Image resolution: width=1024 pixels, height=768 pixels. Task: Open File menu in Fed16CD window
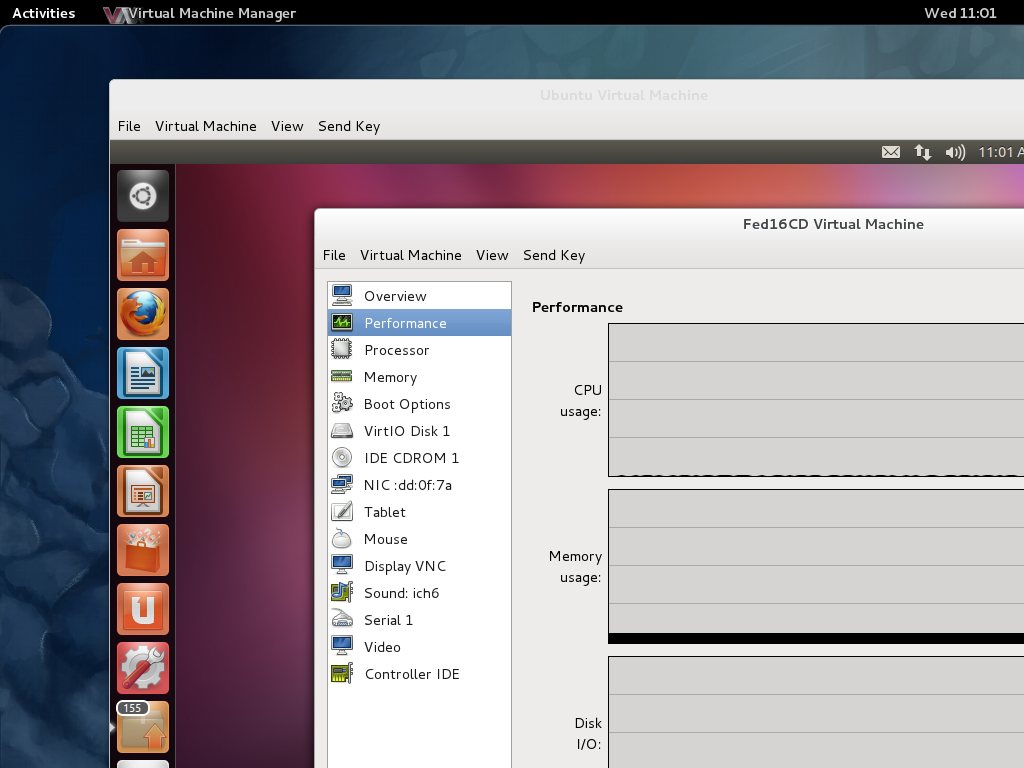click(x=334, y=255)
